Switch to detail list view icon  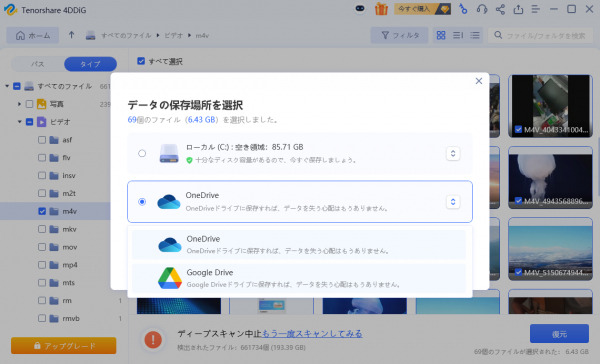(458, 35)
